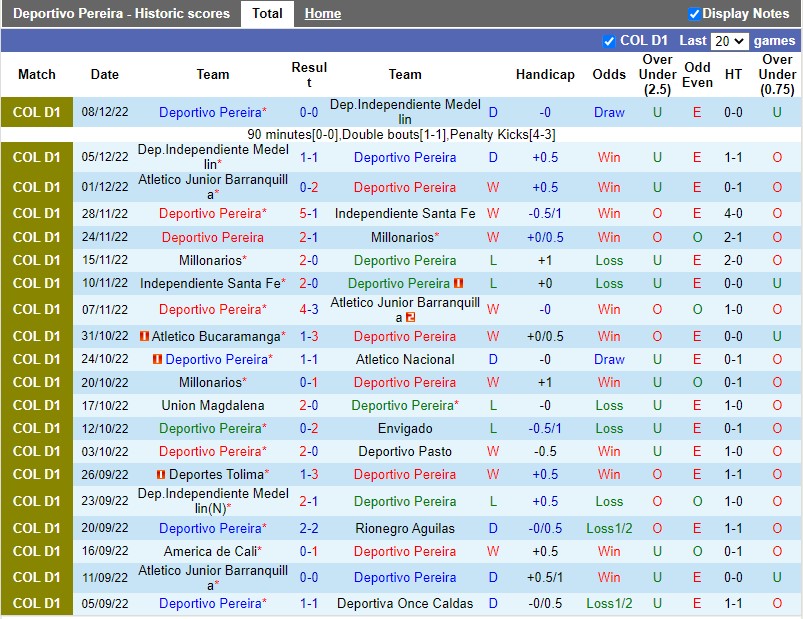This screenshot has height=619, width=803.
Task: Click the note icon next to Deportes Tolima
Action: pos(161,474)
